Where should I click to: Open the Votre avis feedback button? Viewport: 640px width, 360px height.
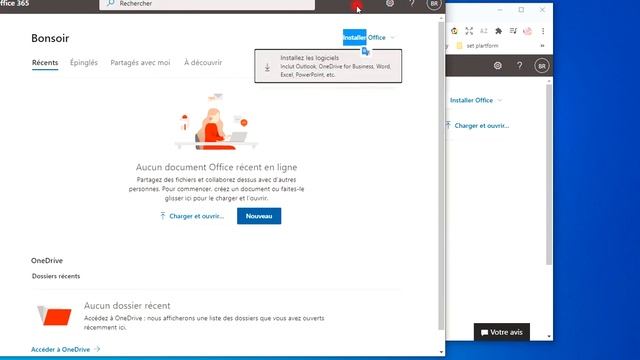pos(502,332)
